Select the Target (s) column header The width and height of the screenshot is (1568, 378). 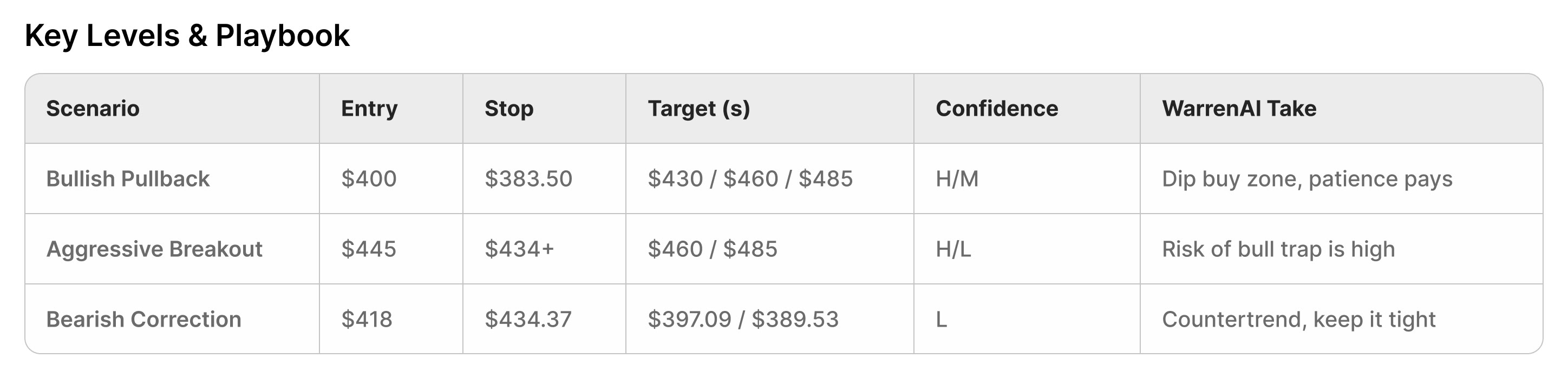tap(698, 109)
